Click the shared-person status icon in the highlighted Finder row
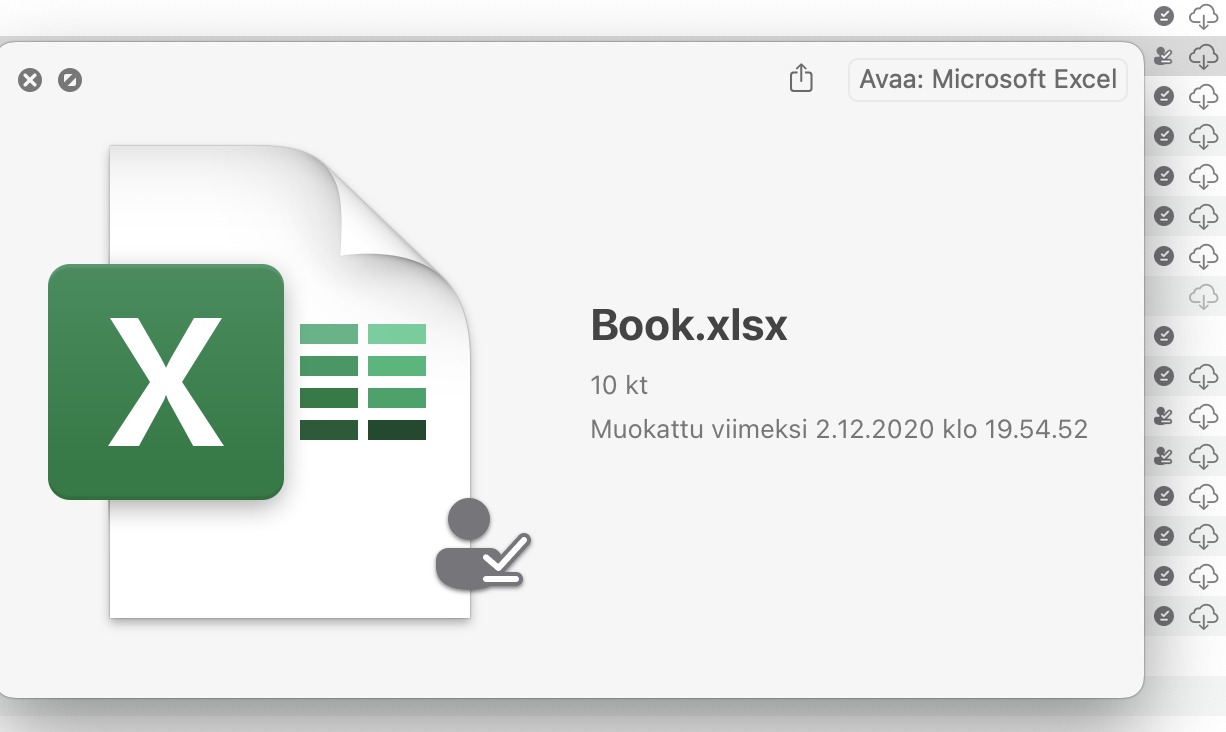This screenshot has width=1226, height=732. coord(1164,56)
